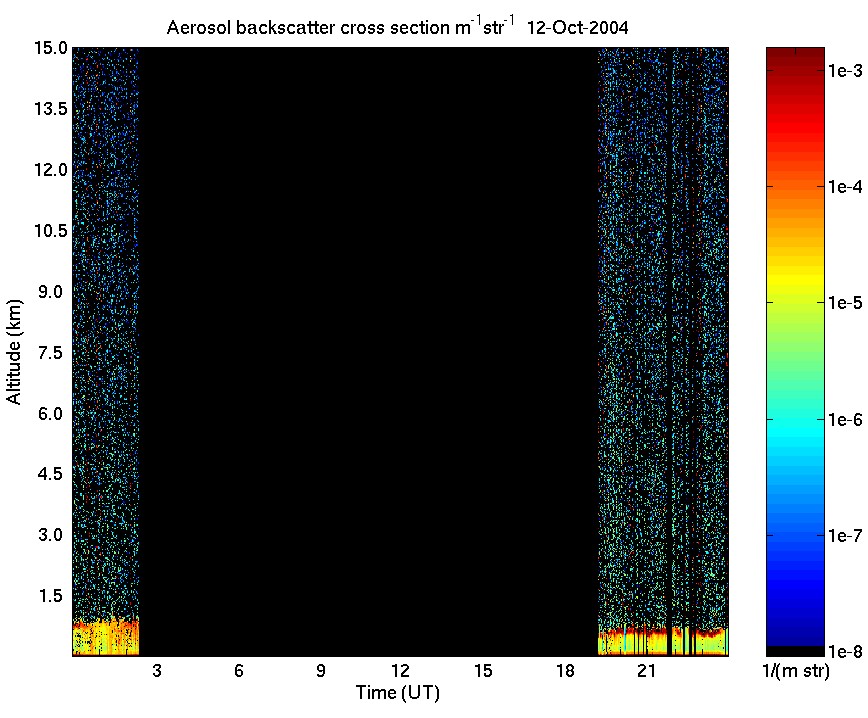Screen dimensions: 868x718
Task: Click the early-morning boundary layer near surface
Action: [105, 638]
